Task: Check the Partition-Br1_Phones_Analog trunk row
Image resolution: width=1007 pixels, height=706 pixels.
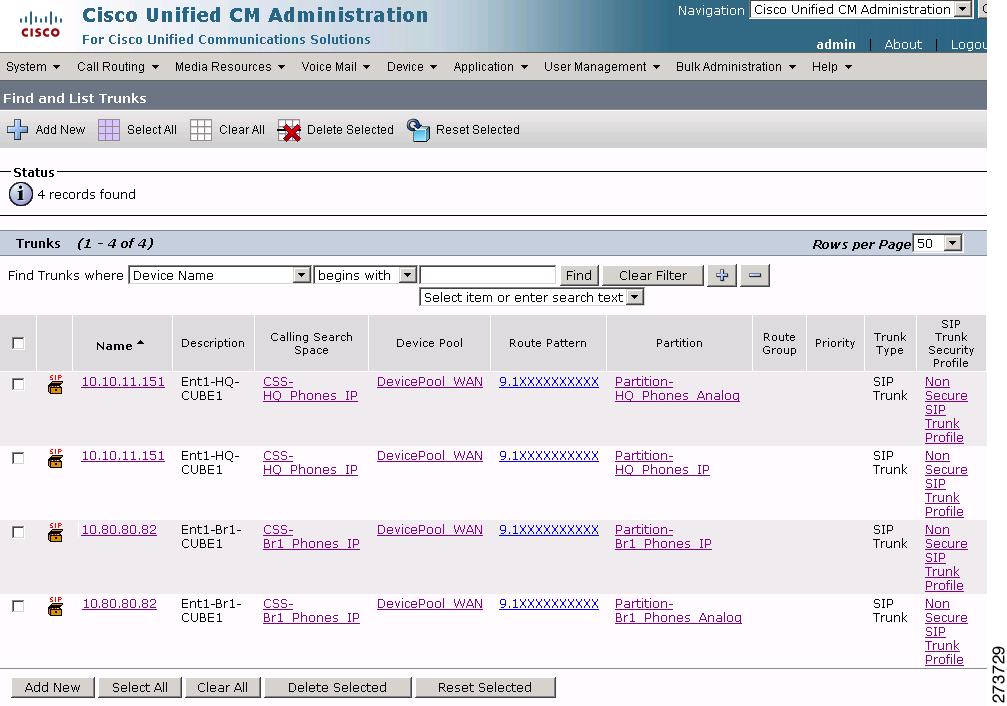Action: [x=18, y=606]
